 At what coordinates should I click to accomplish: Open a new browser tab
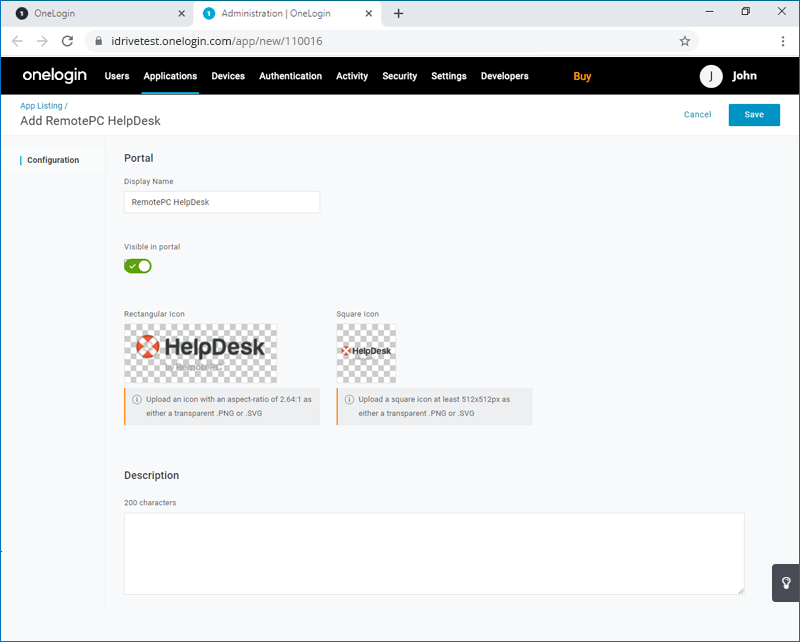point(398,13)
